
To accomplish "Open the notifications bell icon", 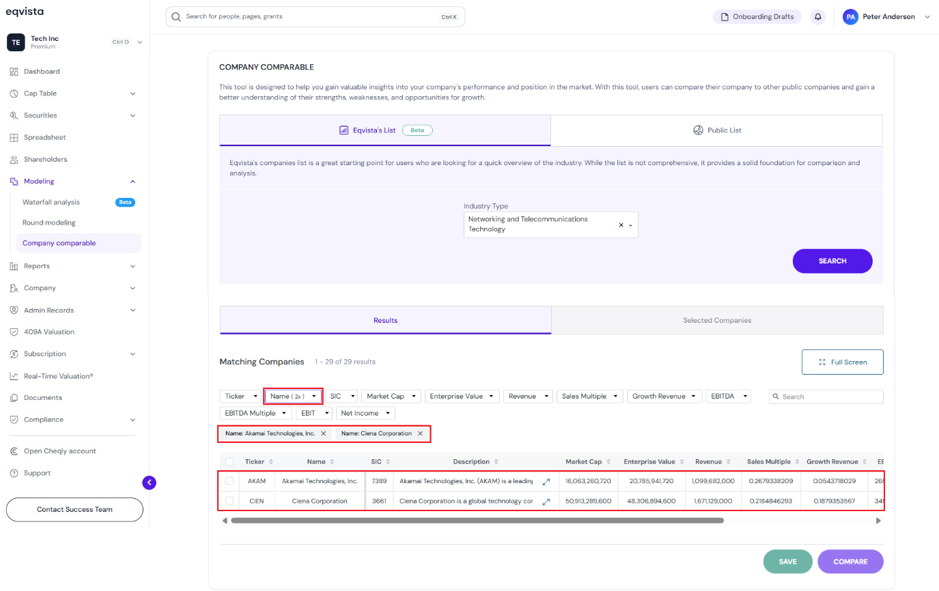I will click(x=817, y=17).
